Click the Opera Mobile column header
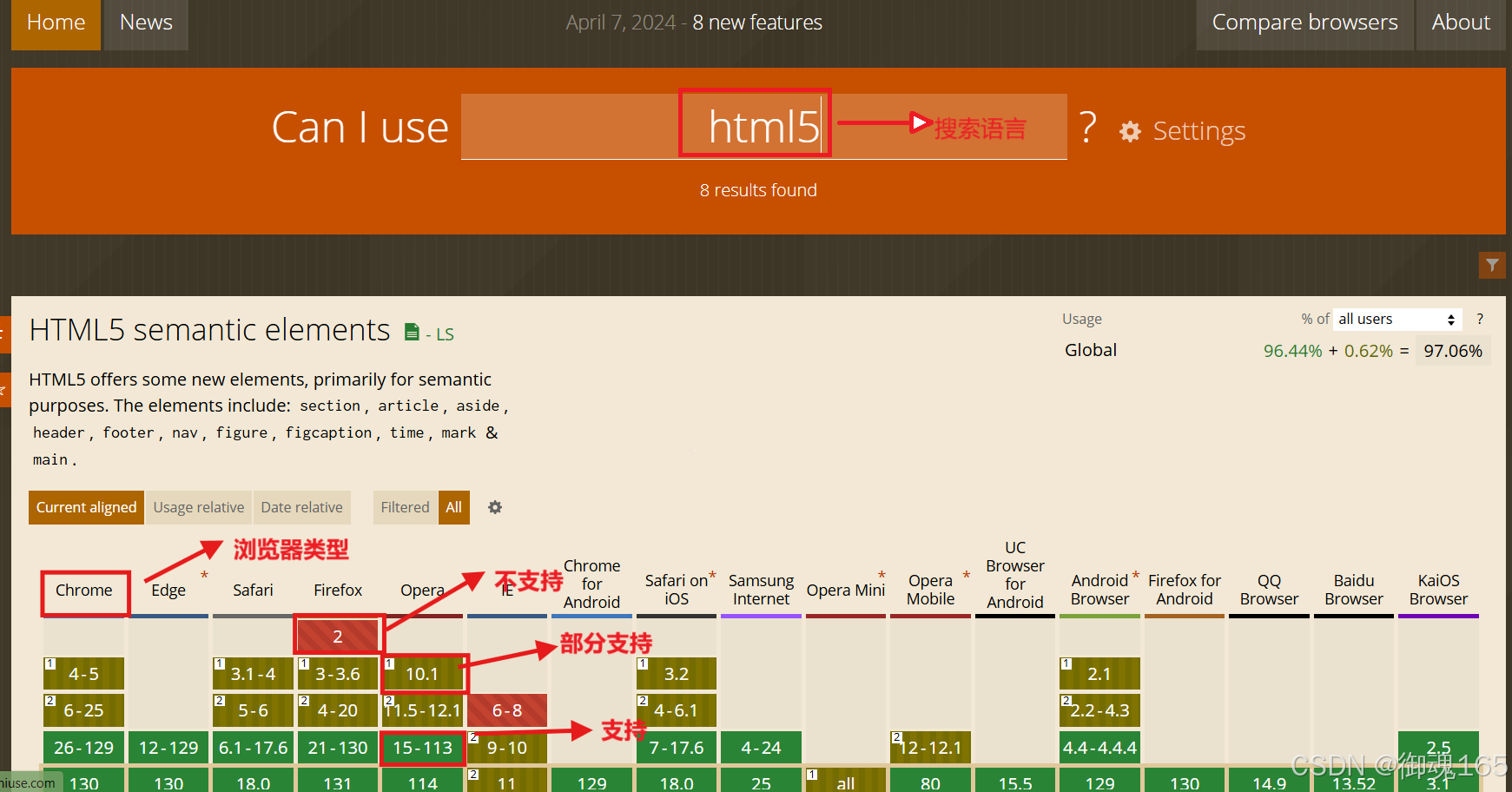 [x=930, y=590]
